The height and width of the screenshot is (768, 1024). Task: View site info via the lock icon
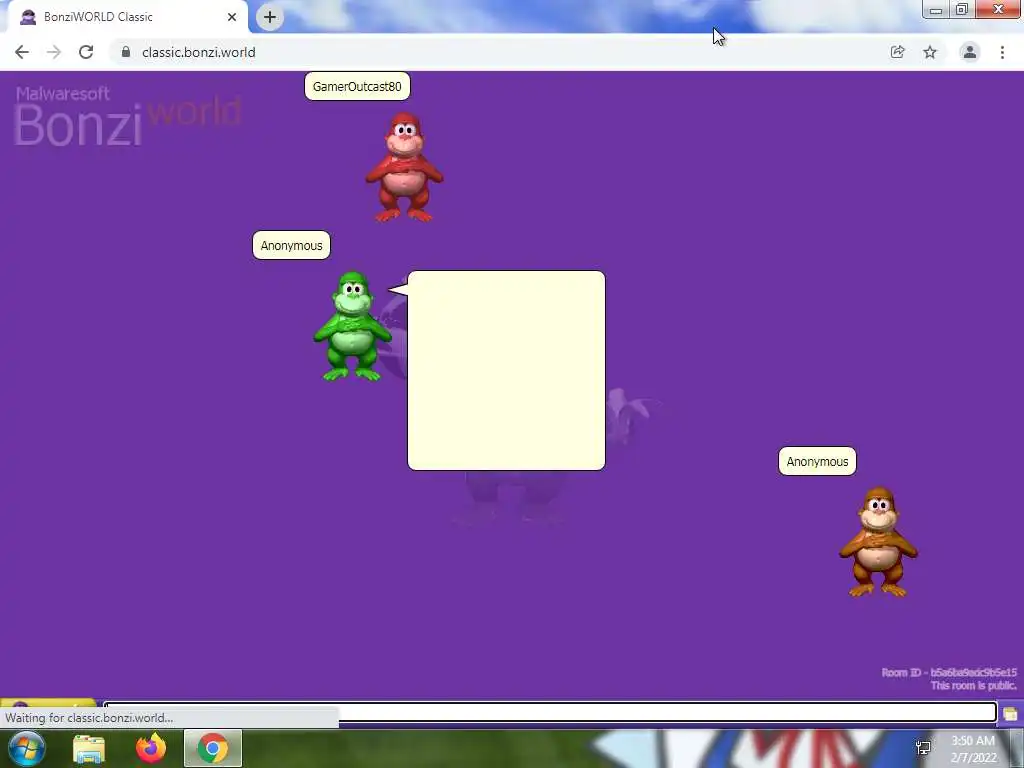[126, 52]
